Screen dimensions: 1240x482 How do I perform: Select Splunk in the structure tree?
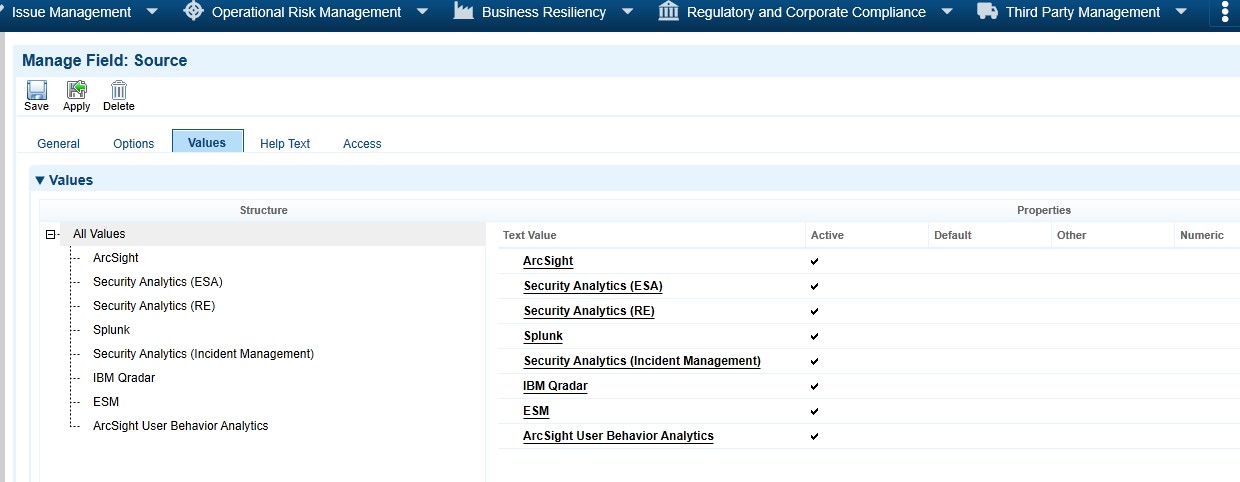[111, 330]
